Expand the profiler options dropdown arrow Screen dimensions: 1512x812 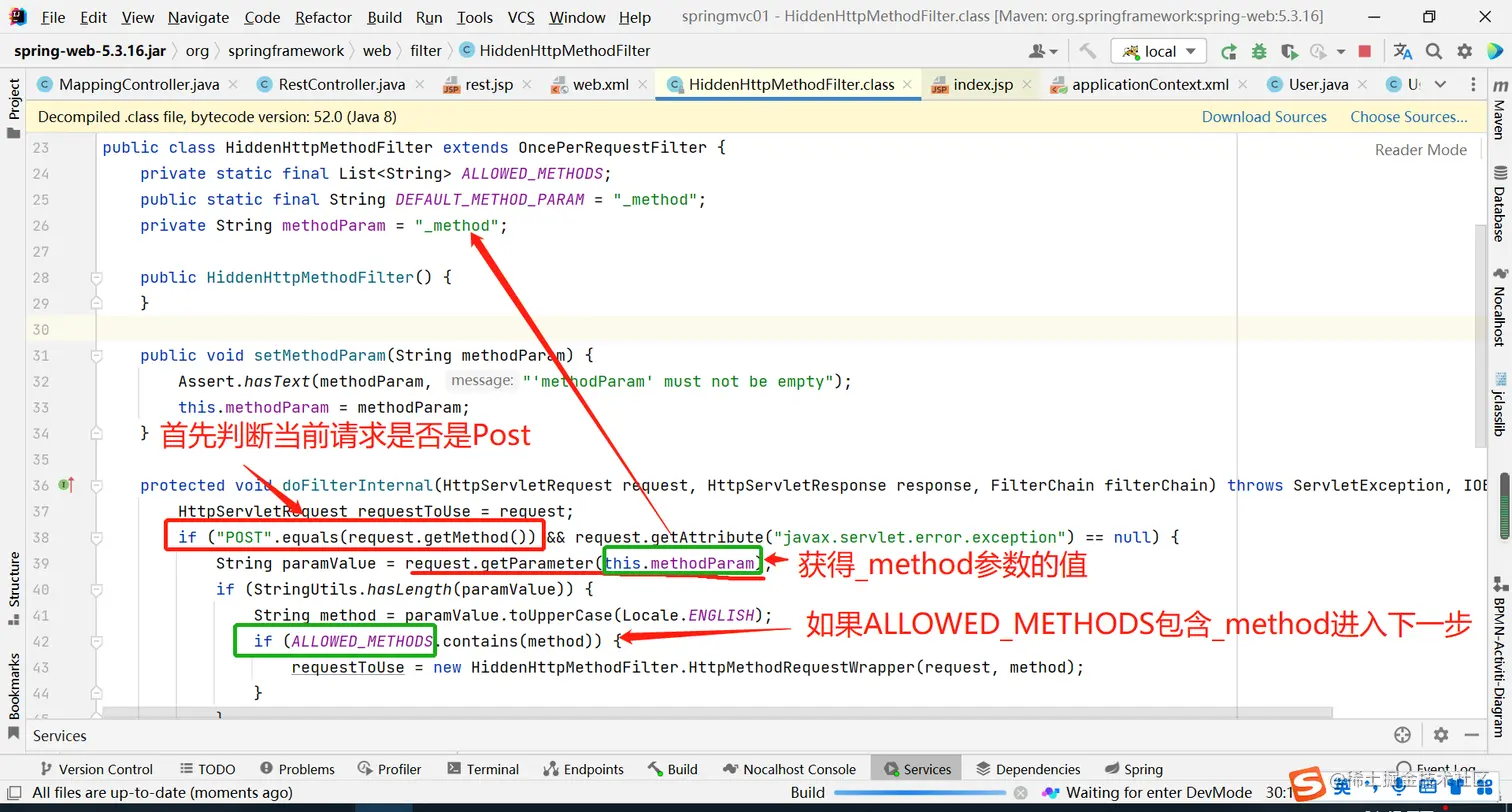(1339, 51)
